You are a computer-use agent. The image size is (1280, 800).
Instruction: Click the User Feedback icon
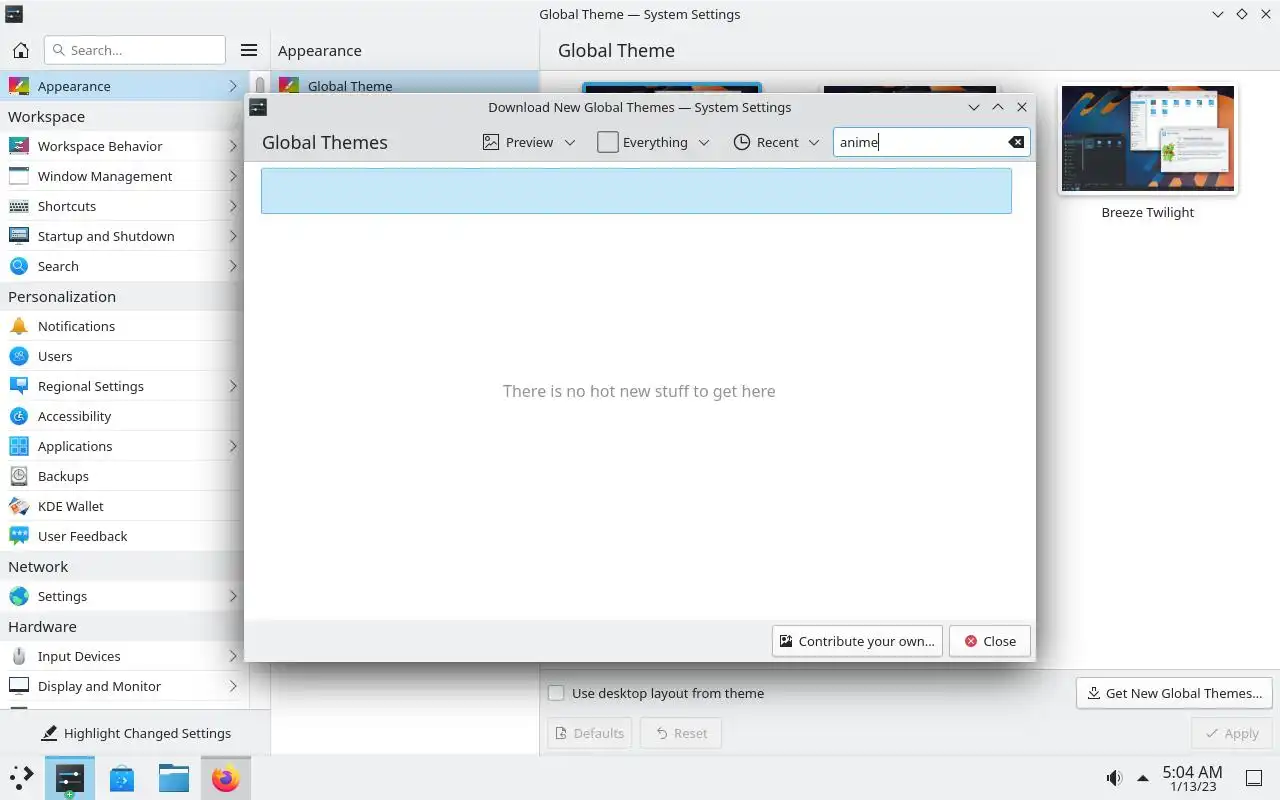pos(18,536)
